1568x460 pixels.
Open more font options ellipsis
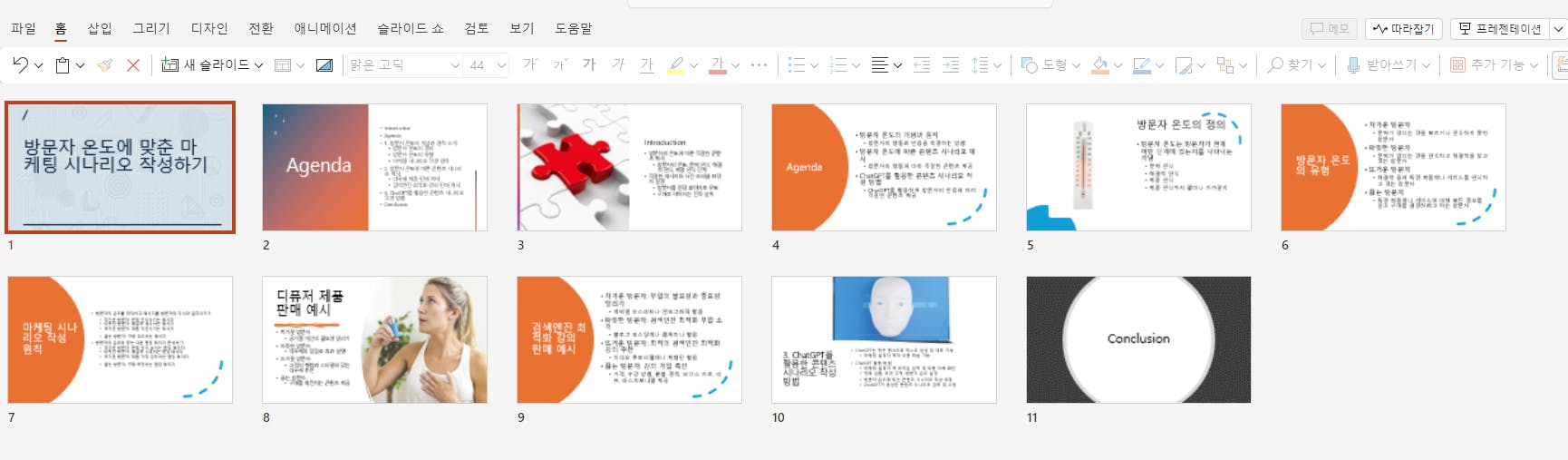[760, 65]
